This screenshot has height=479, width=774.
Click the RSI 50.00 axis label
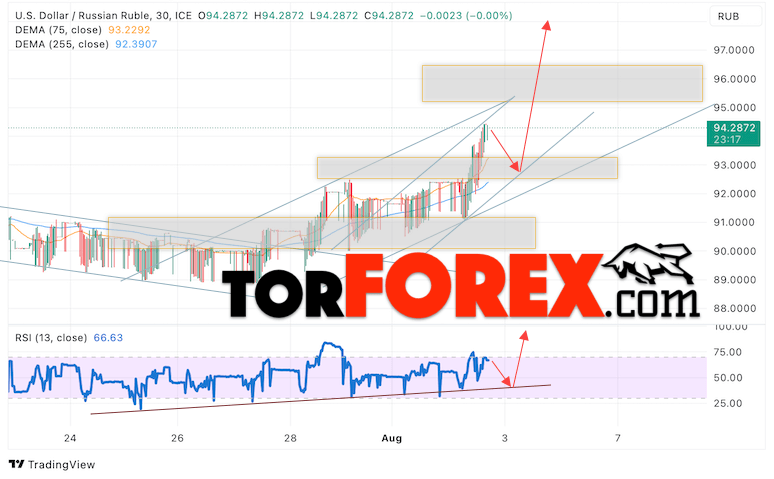[x=728, y=378]
